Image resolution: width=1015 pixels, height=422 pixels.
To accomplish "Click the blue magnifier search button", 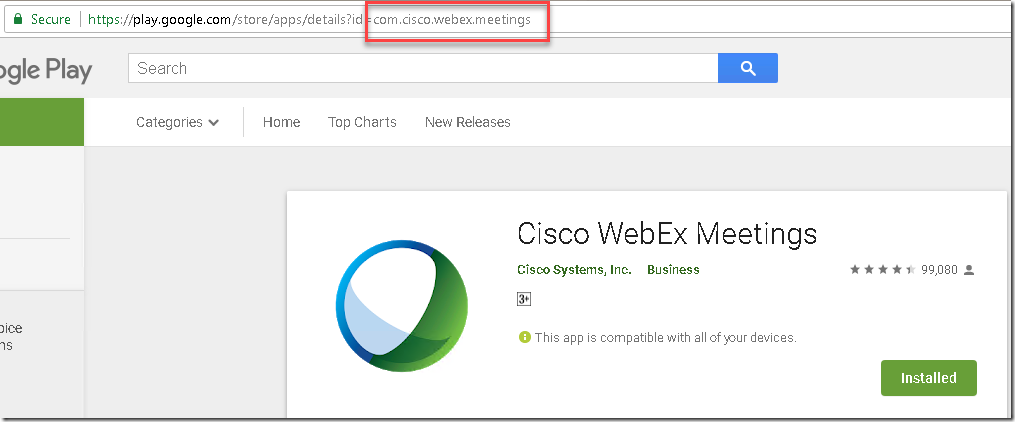I will 747,68.
